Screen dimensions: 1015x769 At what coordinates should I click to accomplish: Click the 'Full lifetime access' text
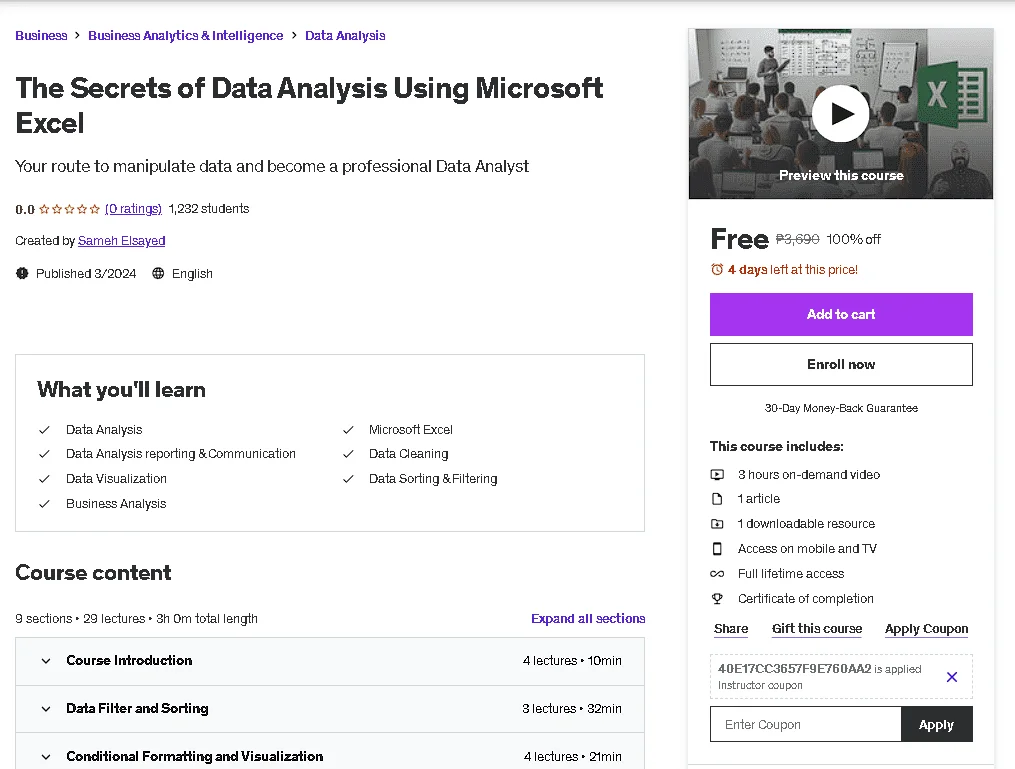[x=791, y=574]
